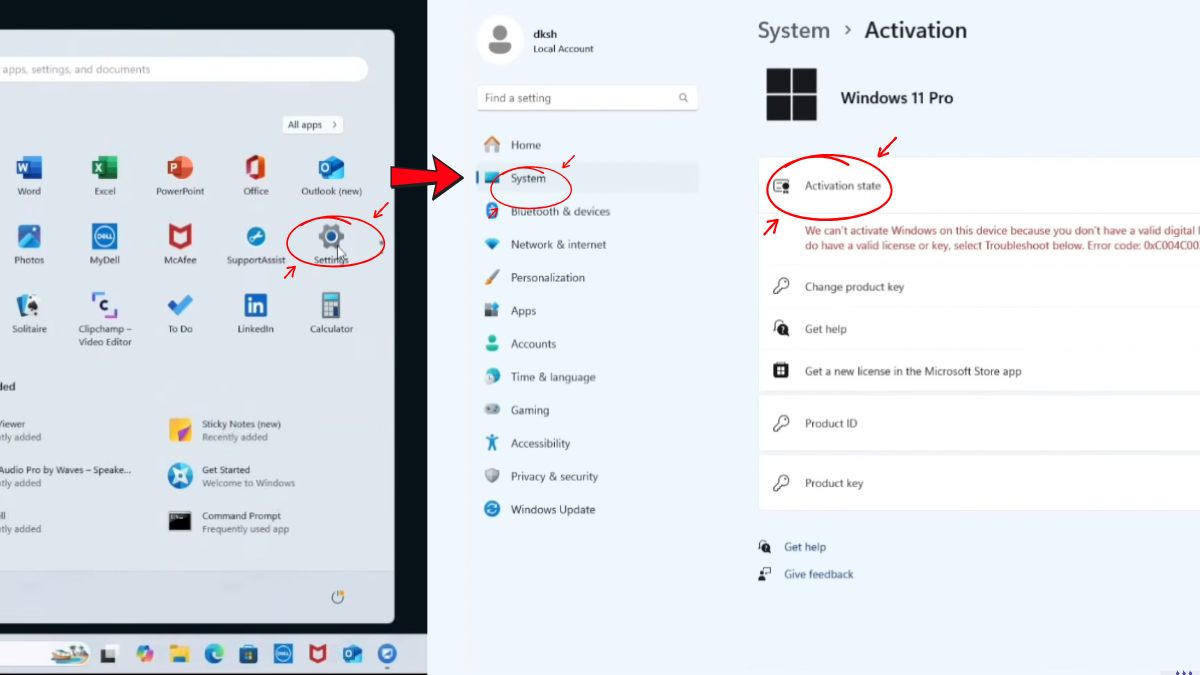
Task: Open File Explorer on the taskbar
Action: click(x=179, y=654)
